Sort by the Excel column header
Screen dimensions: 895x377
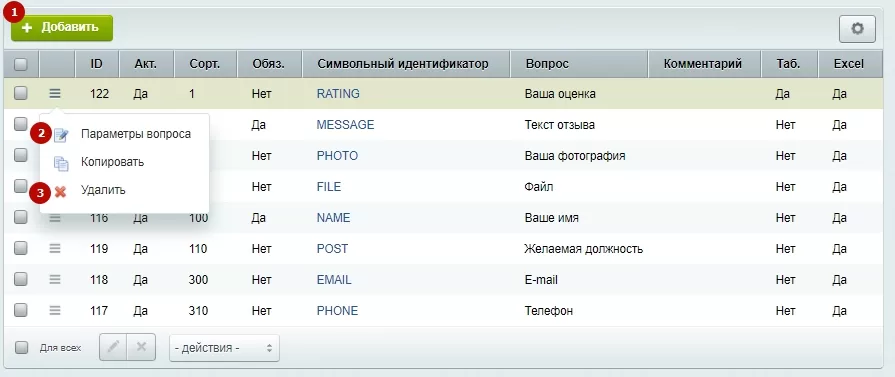(849, 64)
